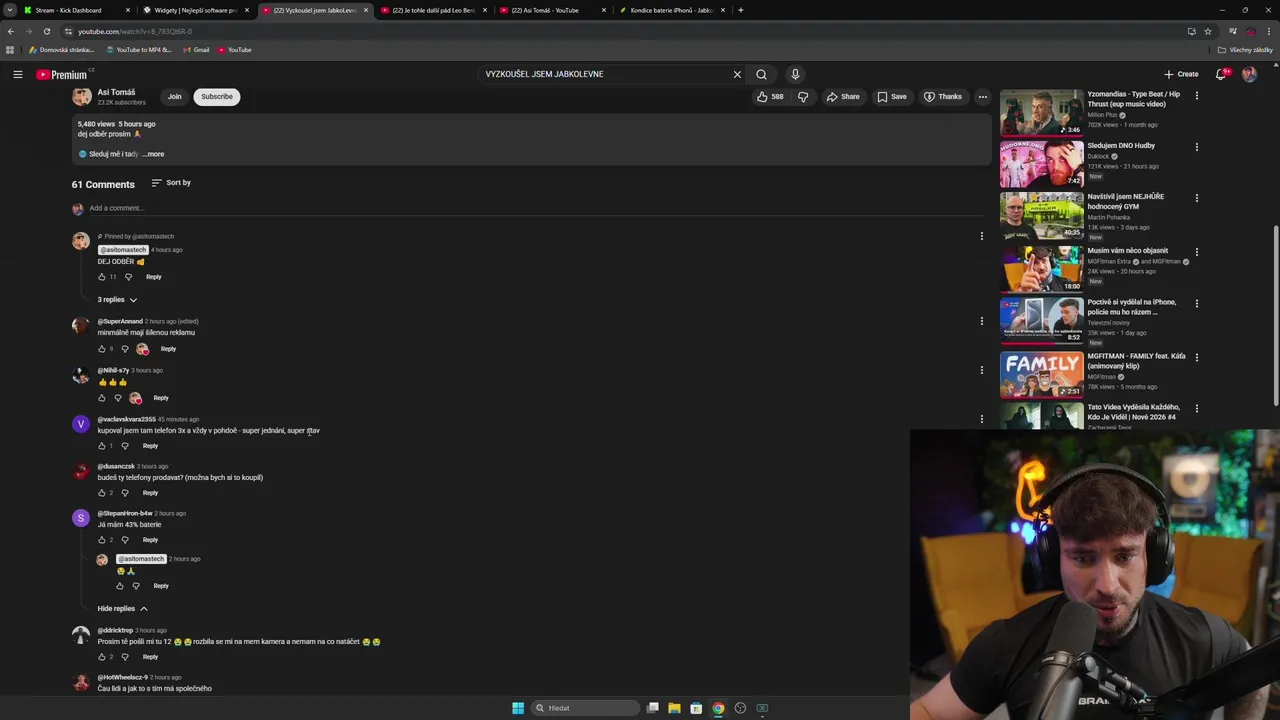The image size is (1280, 720).
Task: Open the Sort by comments menu
Action: pos(171,183)
